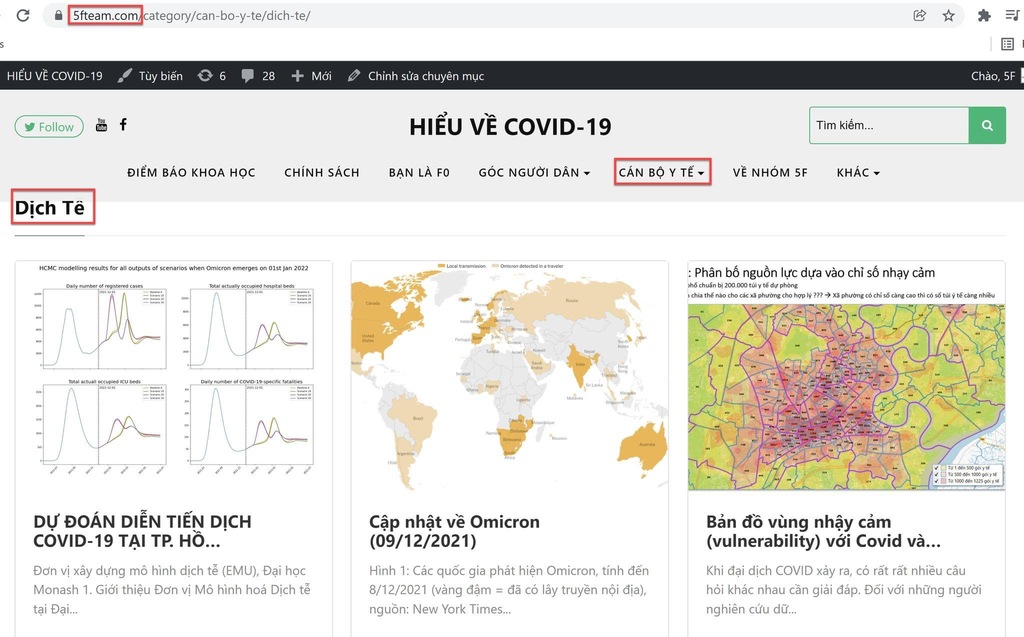Open the reading list side panel icon

click(1007, 44)
